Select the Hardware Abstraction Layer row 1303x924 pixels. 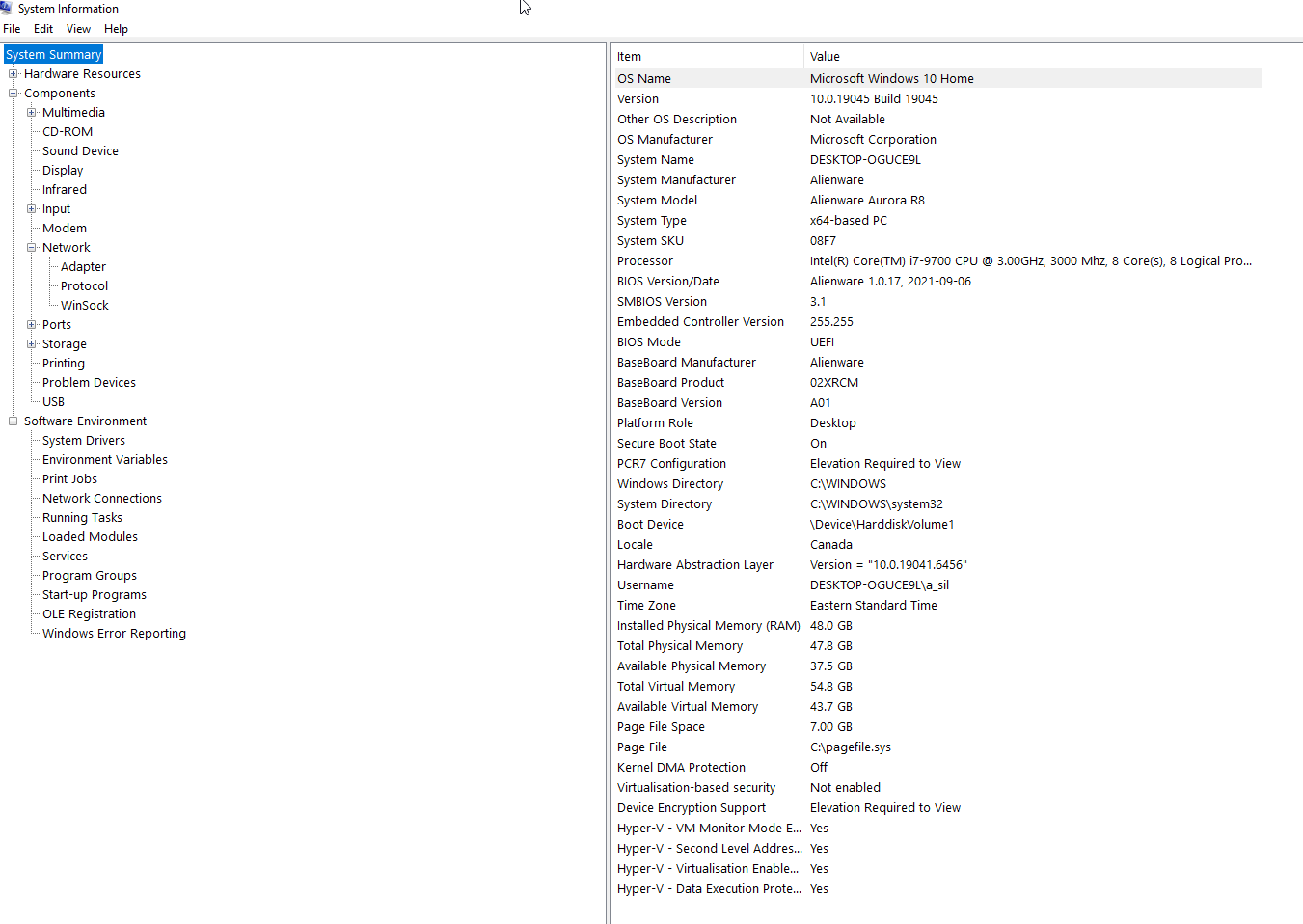[937, 565]
